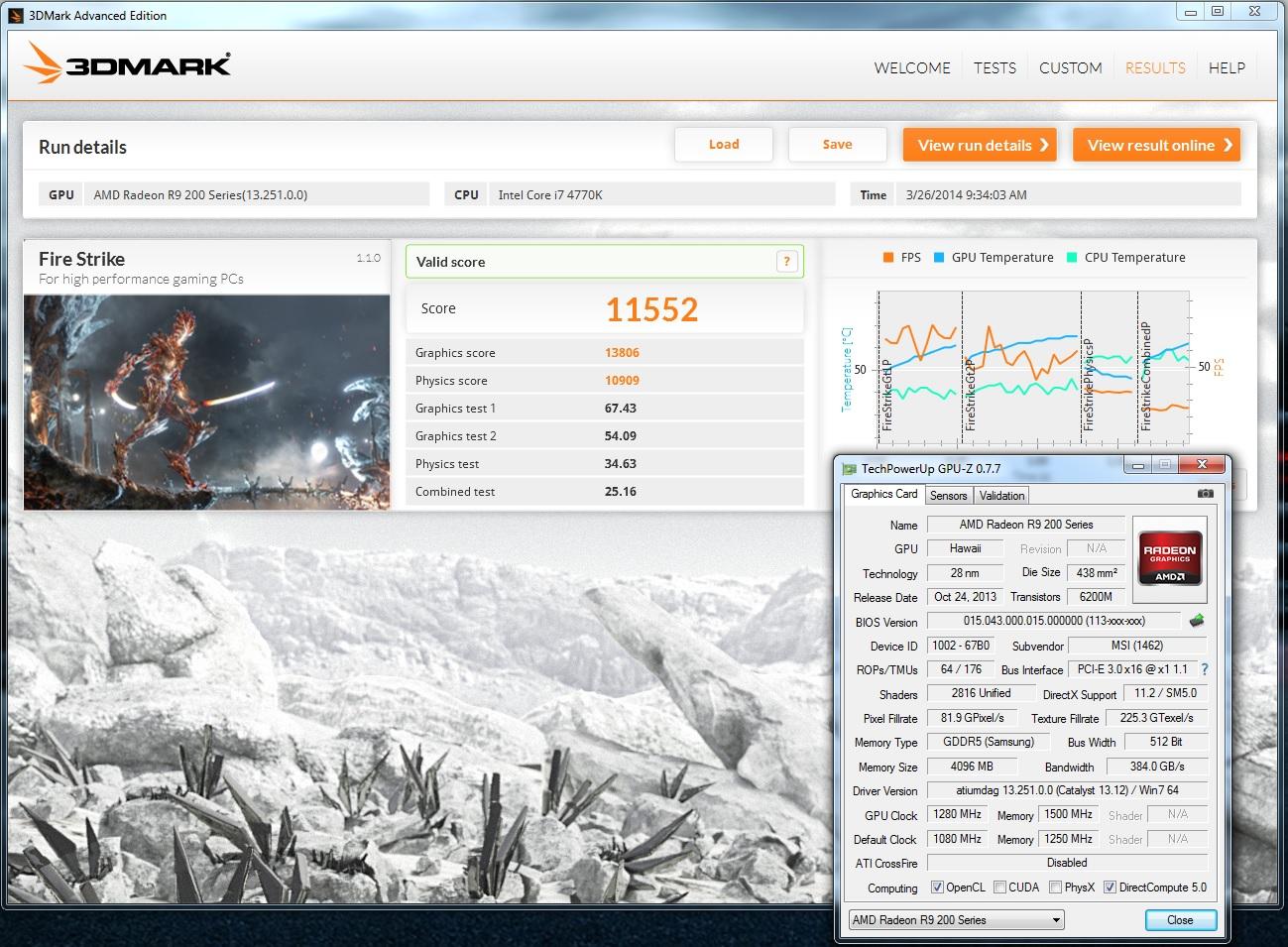Toggle the CPU Temperature green legend marker
The width and height of the screenshot is (1288, 947).
coord(1072,258)
